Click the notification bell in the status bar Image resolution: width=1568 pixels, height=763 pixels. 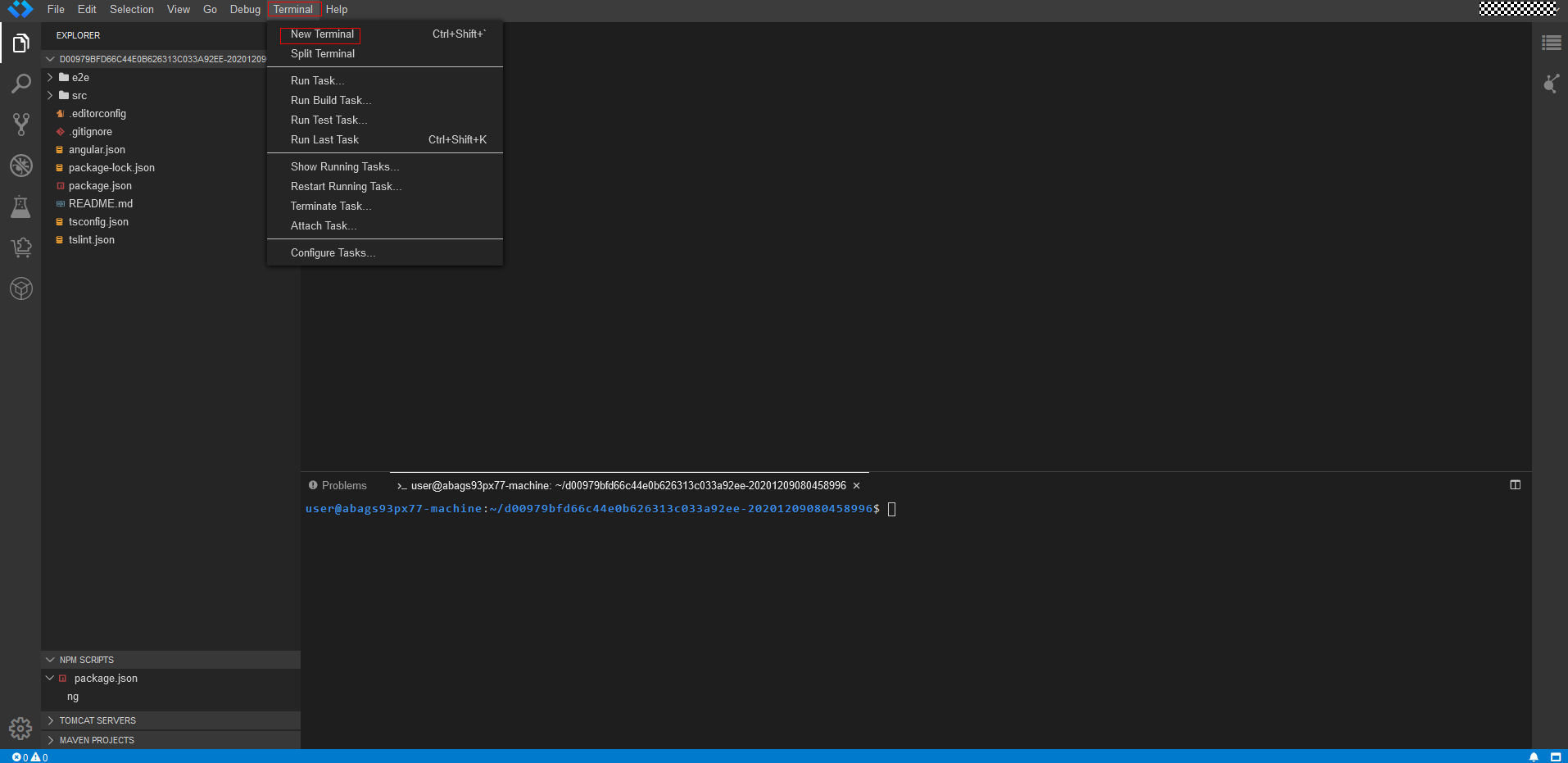[1534, 756]
